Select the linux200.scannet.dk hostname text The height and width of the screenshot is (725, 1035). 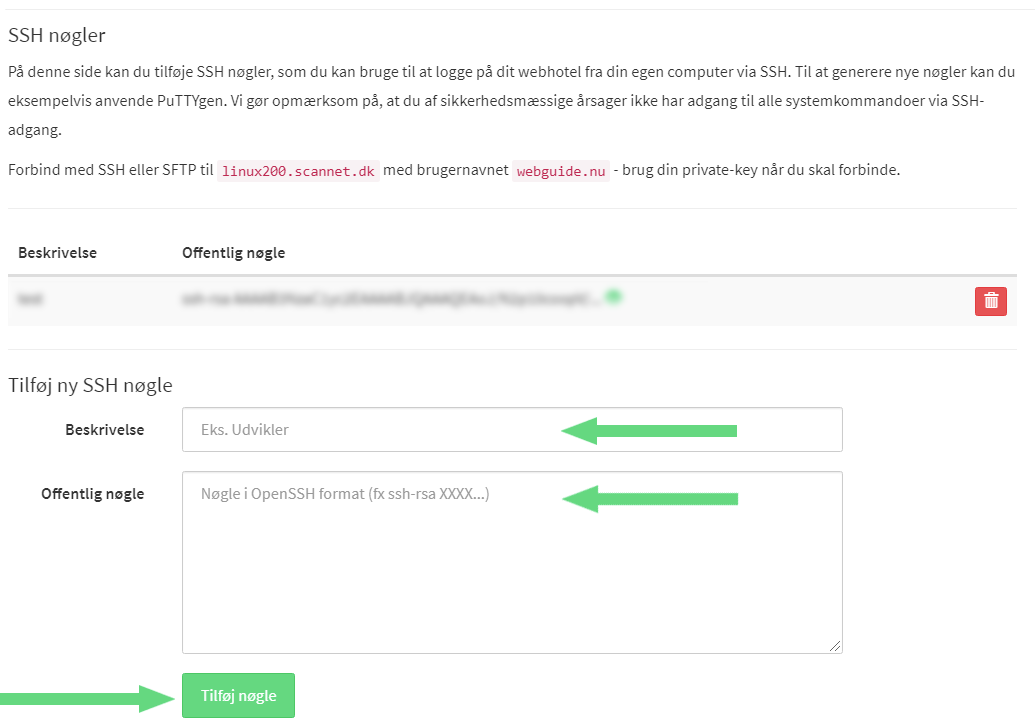[298, 171]
